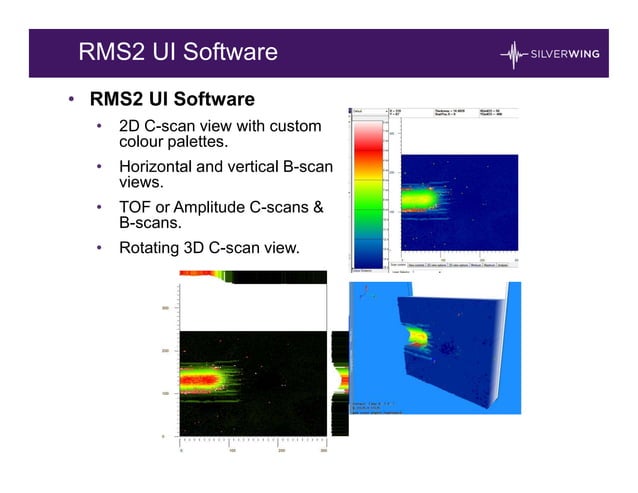Open the Default colour palette dropdown
Image resolution: width=638 pixels, height=493 pixels.
369,111
